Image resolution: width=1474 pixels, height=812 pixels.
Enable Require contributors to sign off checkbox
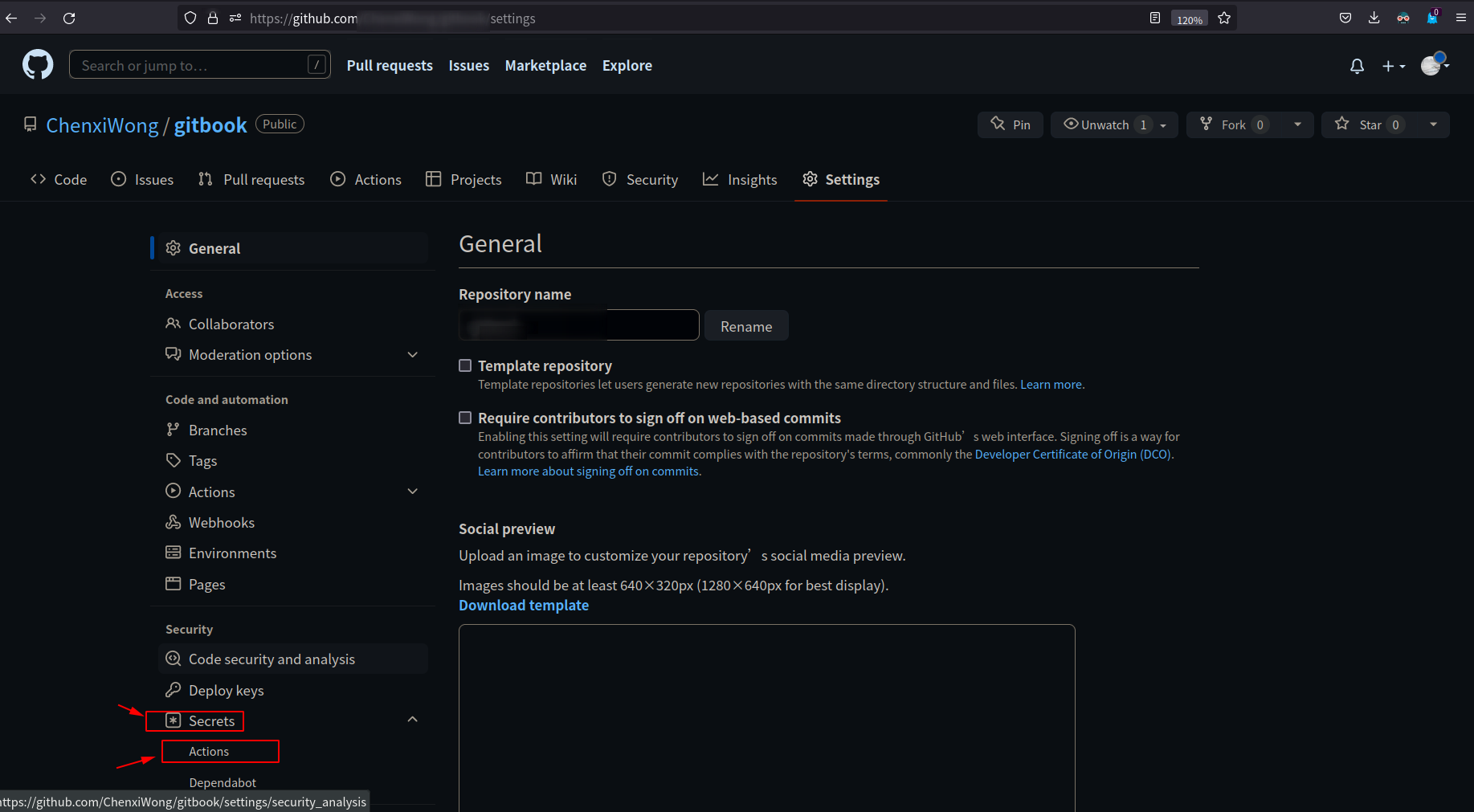(x=465, y=418)
